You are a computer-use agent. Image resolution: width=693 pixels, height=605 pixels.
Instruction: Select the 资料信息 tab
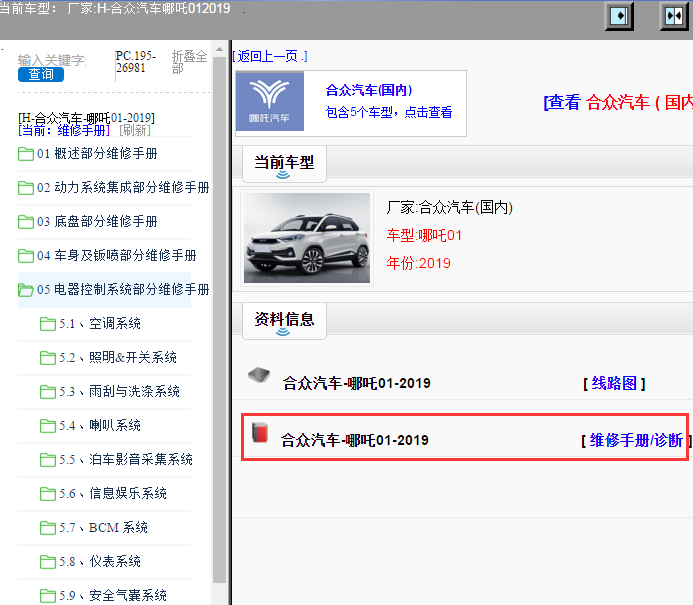click(284, 321)
